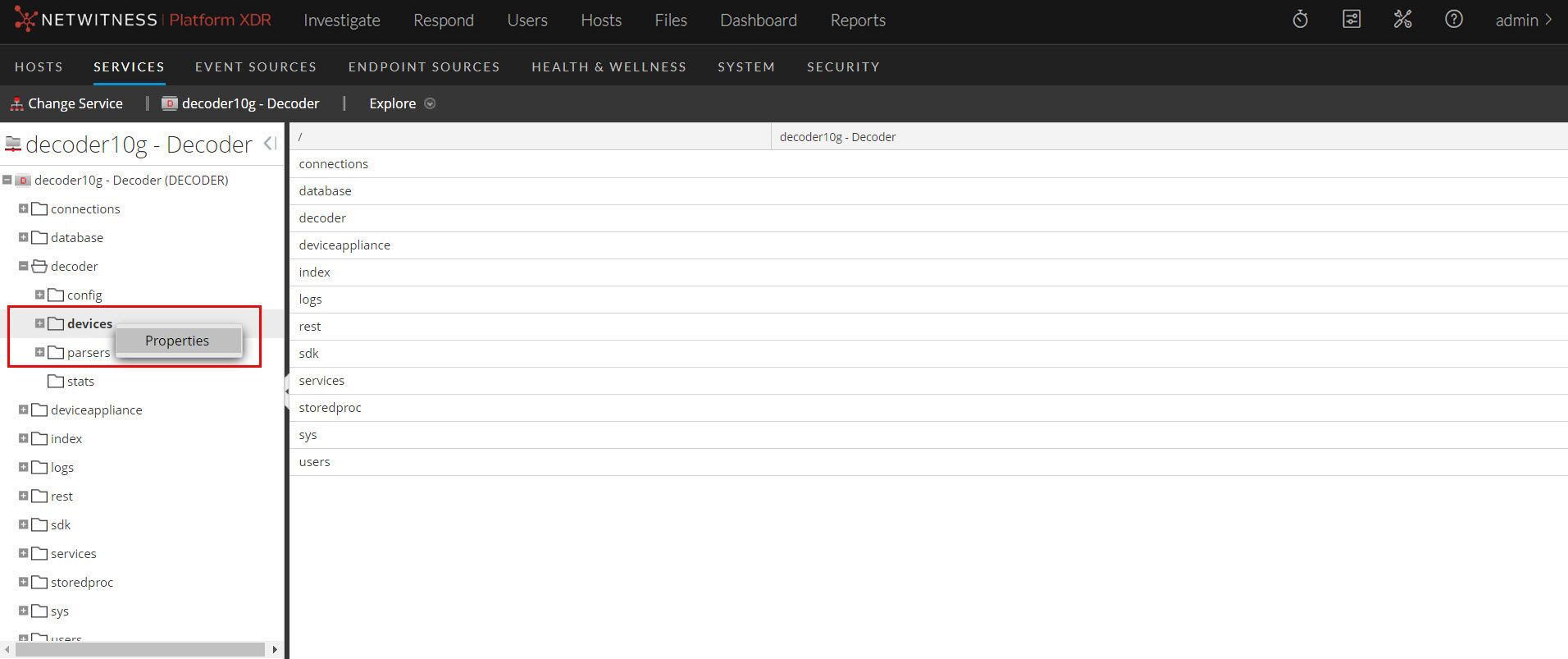Open the tasks checklist icon in header
Viewport: 1568px width, 659px height.
(x=1351, y=20)
